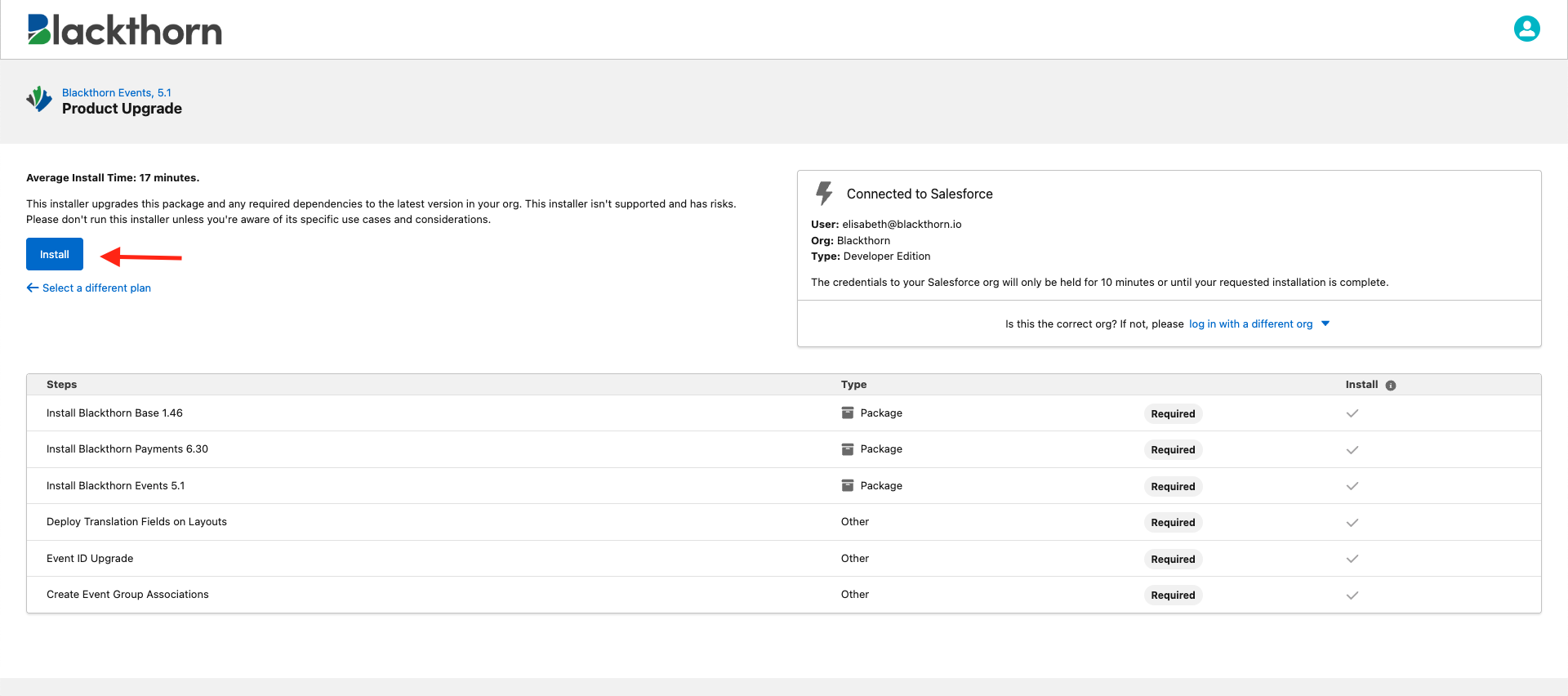Click the Blackthorn logo in the header

(125, 29)
